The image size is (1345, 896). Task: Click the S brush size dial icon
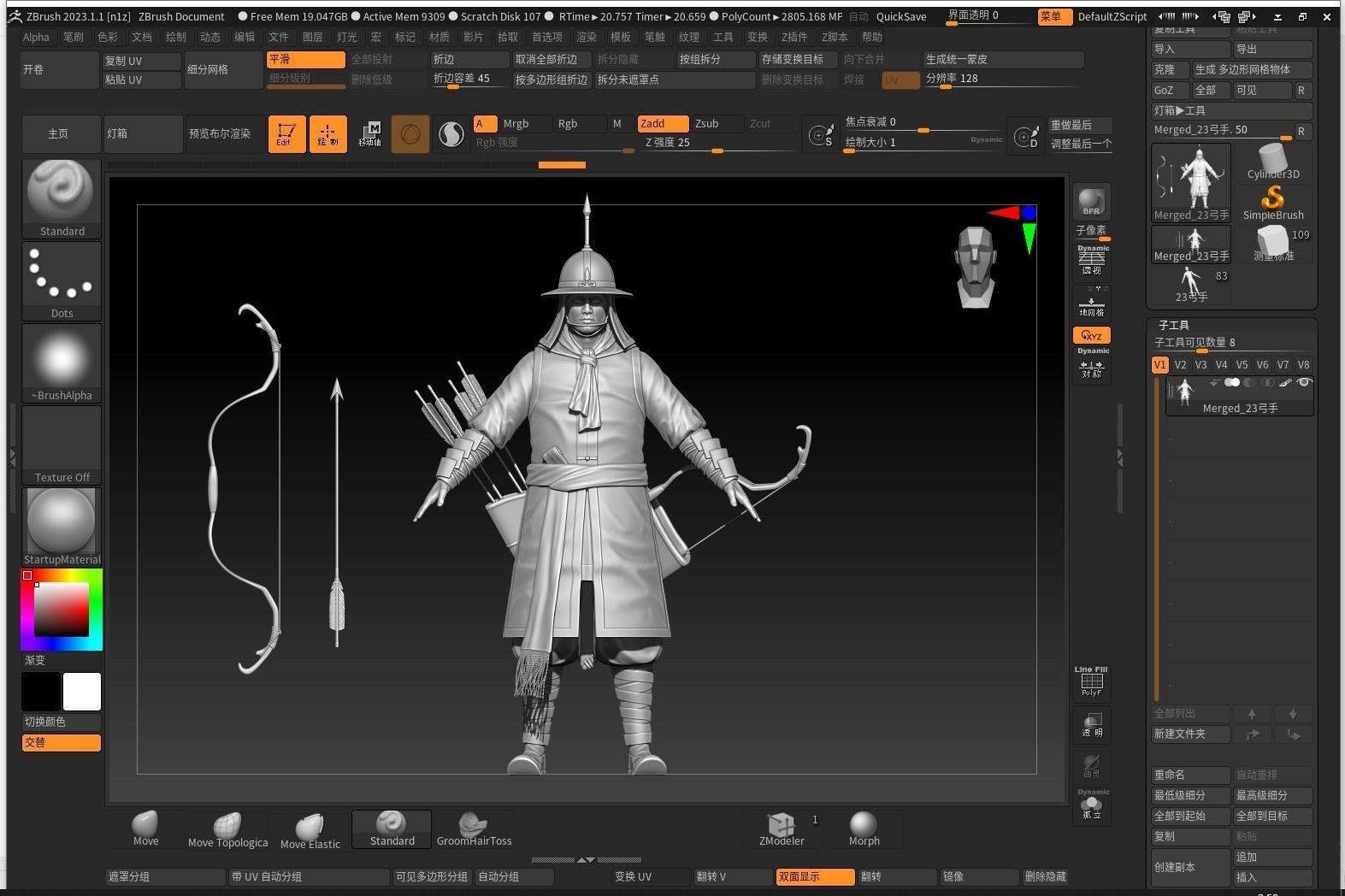coord(821,135)
